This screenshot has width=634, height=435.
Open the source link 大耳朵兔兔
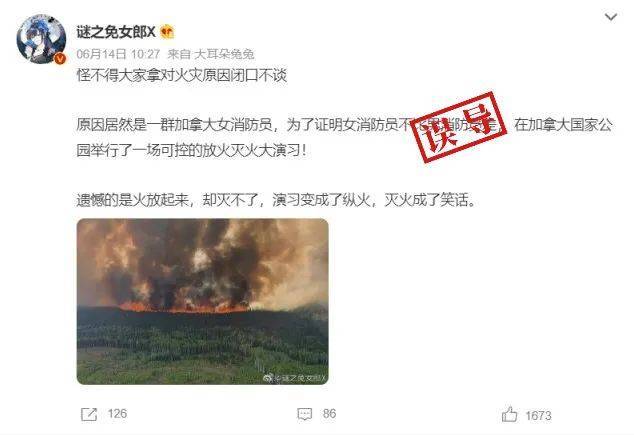224,54
